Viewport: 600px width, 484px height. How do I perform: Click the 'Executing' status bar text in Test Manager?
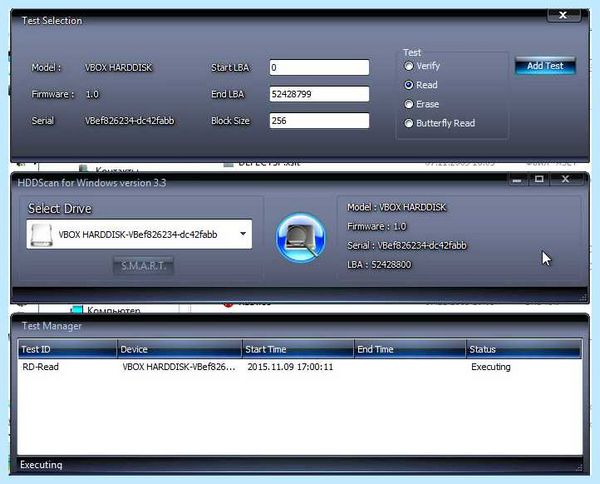pos(41,465)
